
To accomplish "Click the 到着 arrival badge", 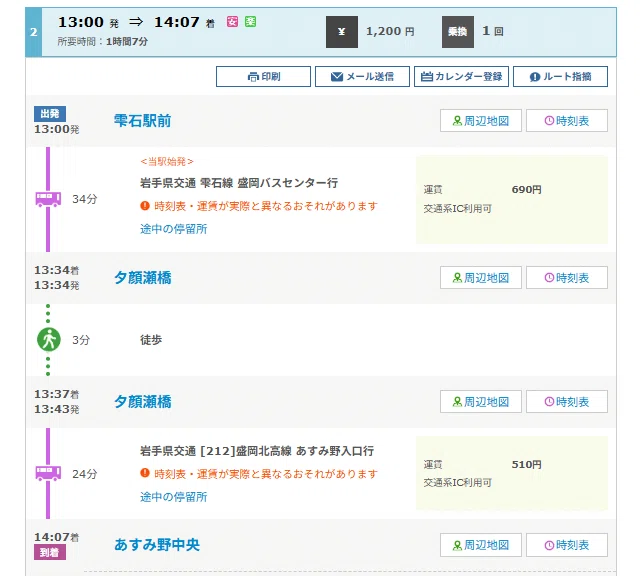I will [50, 553].
